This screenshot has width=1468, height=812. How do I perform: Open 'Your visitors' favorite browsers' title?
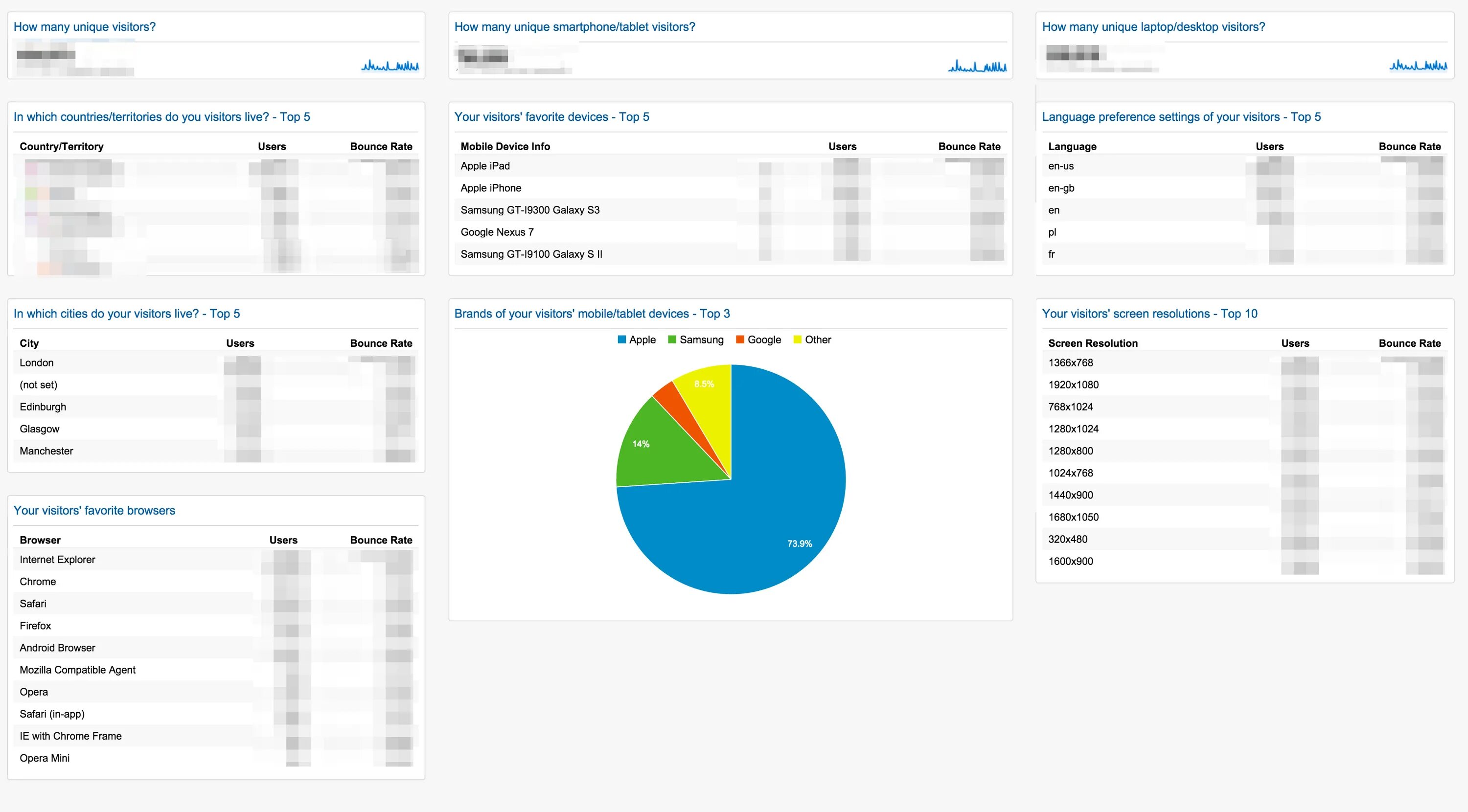tap(94, 511)
